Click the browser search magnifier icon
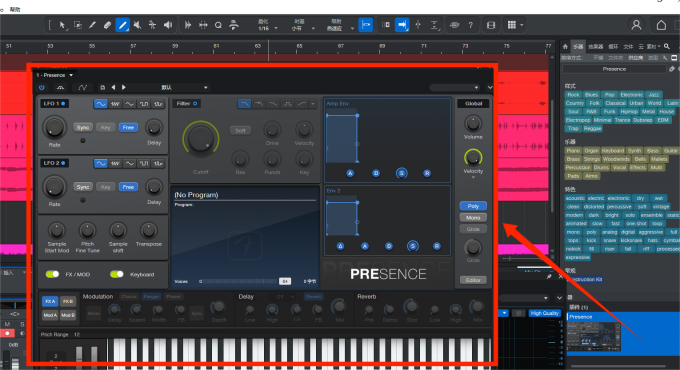The height and width of the screenshot is (370, 680). click(667, 46)
